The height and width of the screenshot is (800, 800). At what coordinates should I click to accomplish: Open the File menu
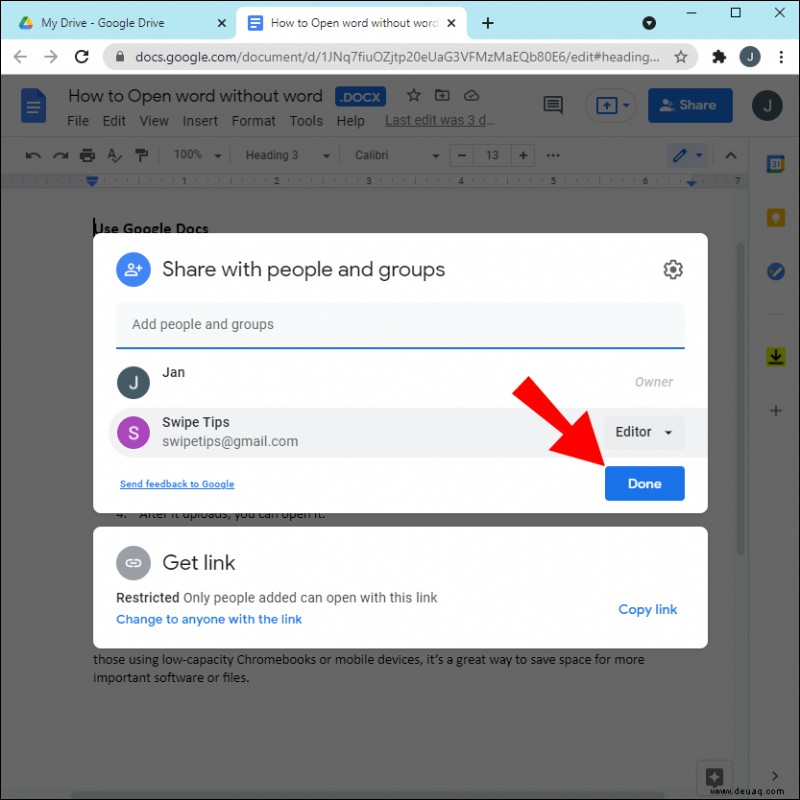(x=78, y=121)
